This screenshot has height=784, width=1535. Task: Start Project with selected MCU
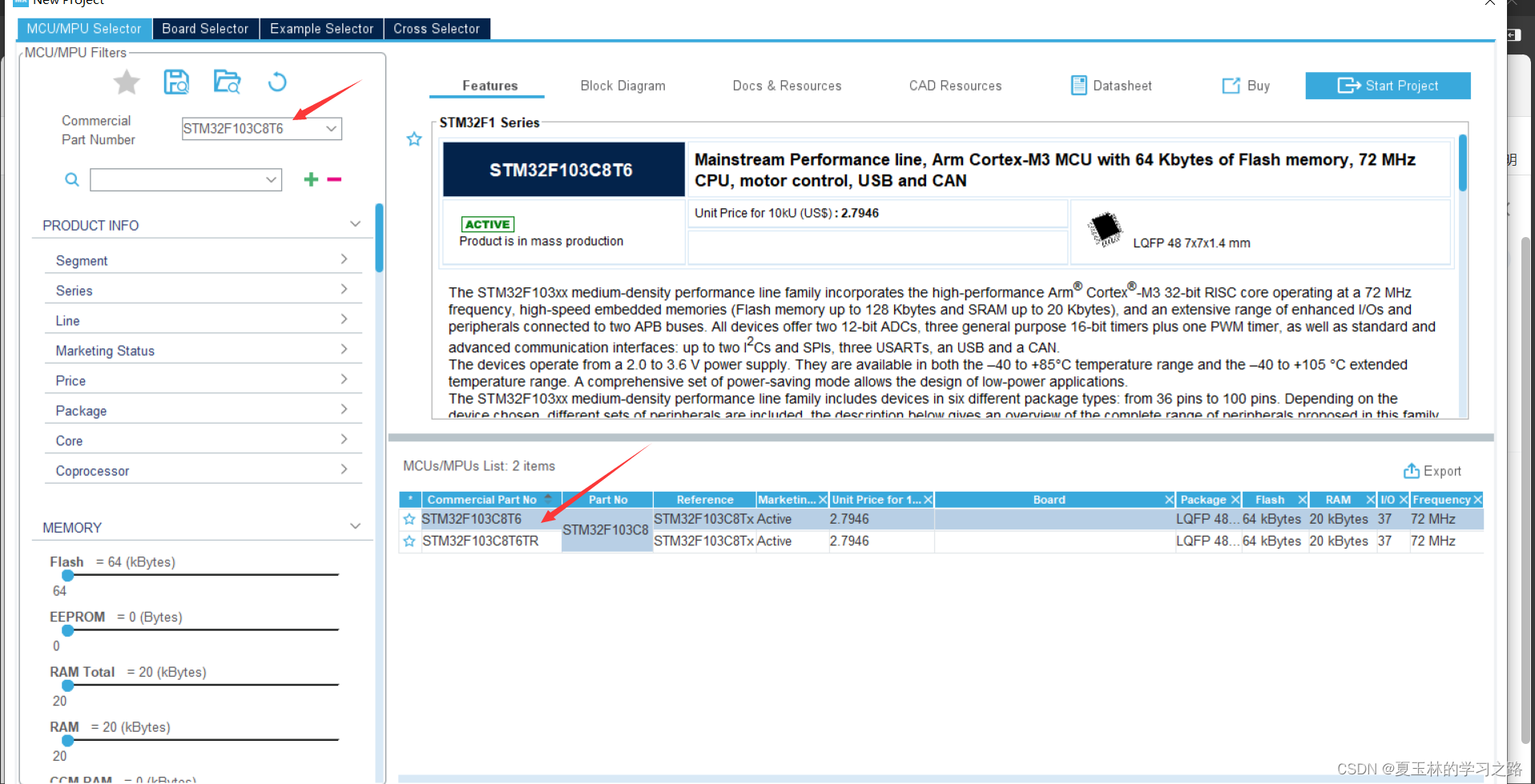pyautogui.click(x=1388, y=86)
